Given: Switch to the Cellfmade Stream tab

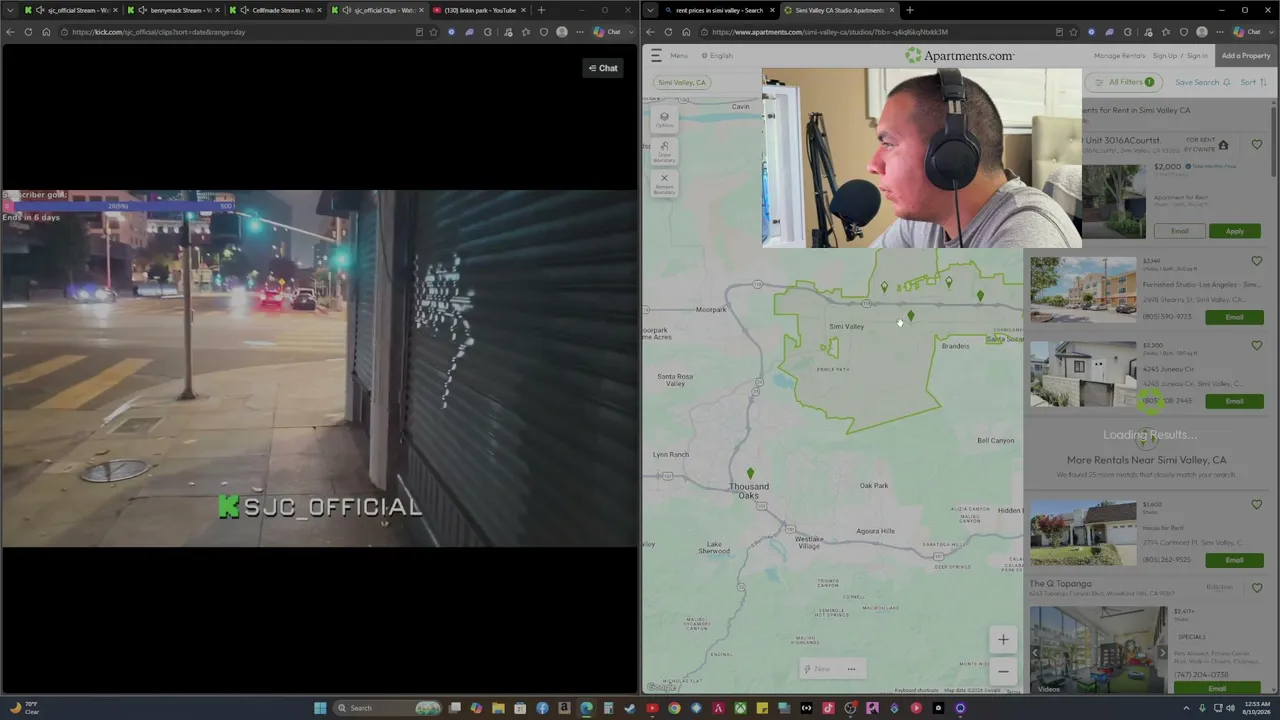Looking at the screenshot, I should (276, 10).
